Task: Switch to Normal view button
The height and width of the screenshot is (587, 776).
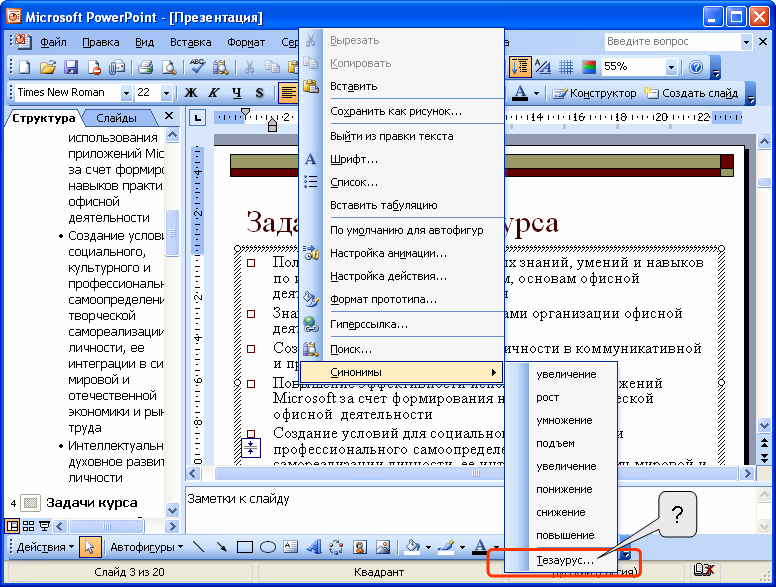Action: 12,526
